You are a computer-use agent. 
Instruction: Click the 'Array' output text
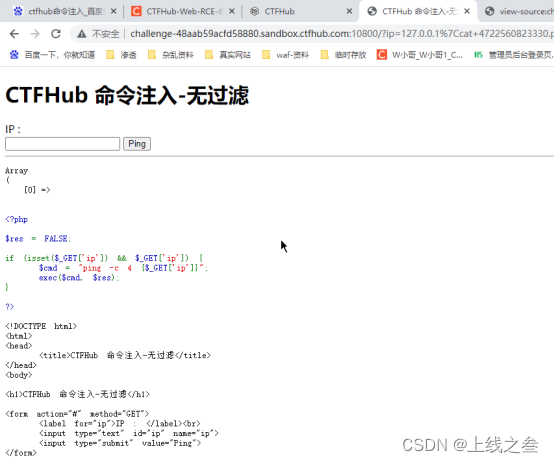(16, 171)
